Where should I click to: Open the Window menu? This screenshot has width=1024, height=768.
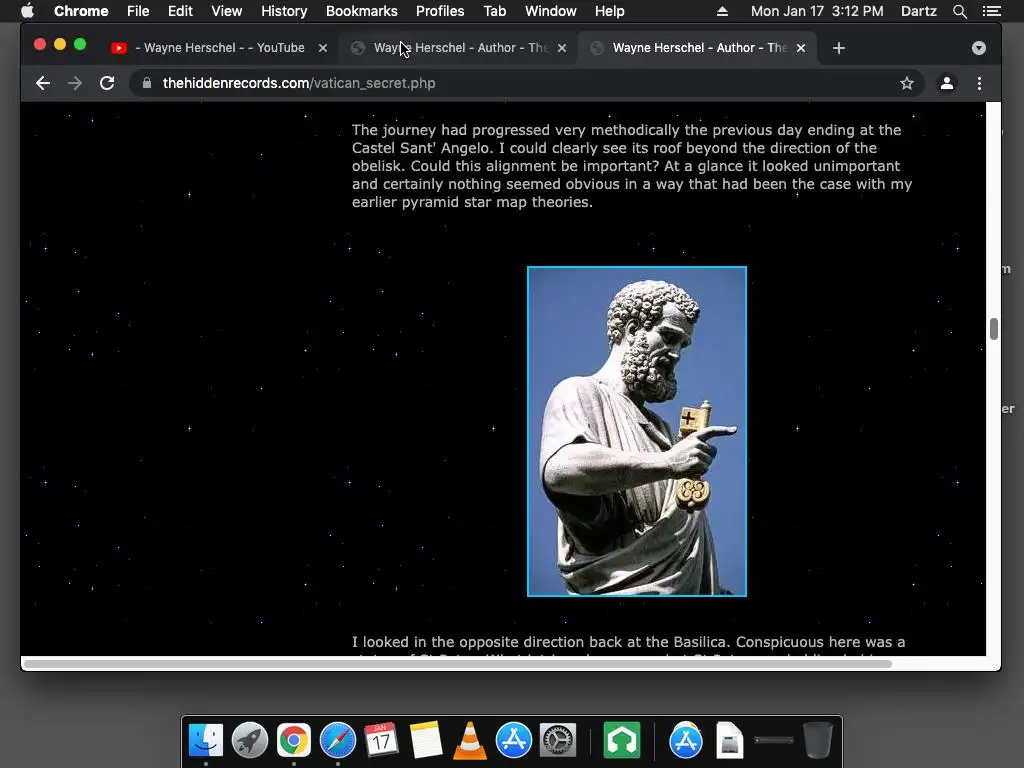551,11
